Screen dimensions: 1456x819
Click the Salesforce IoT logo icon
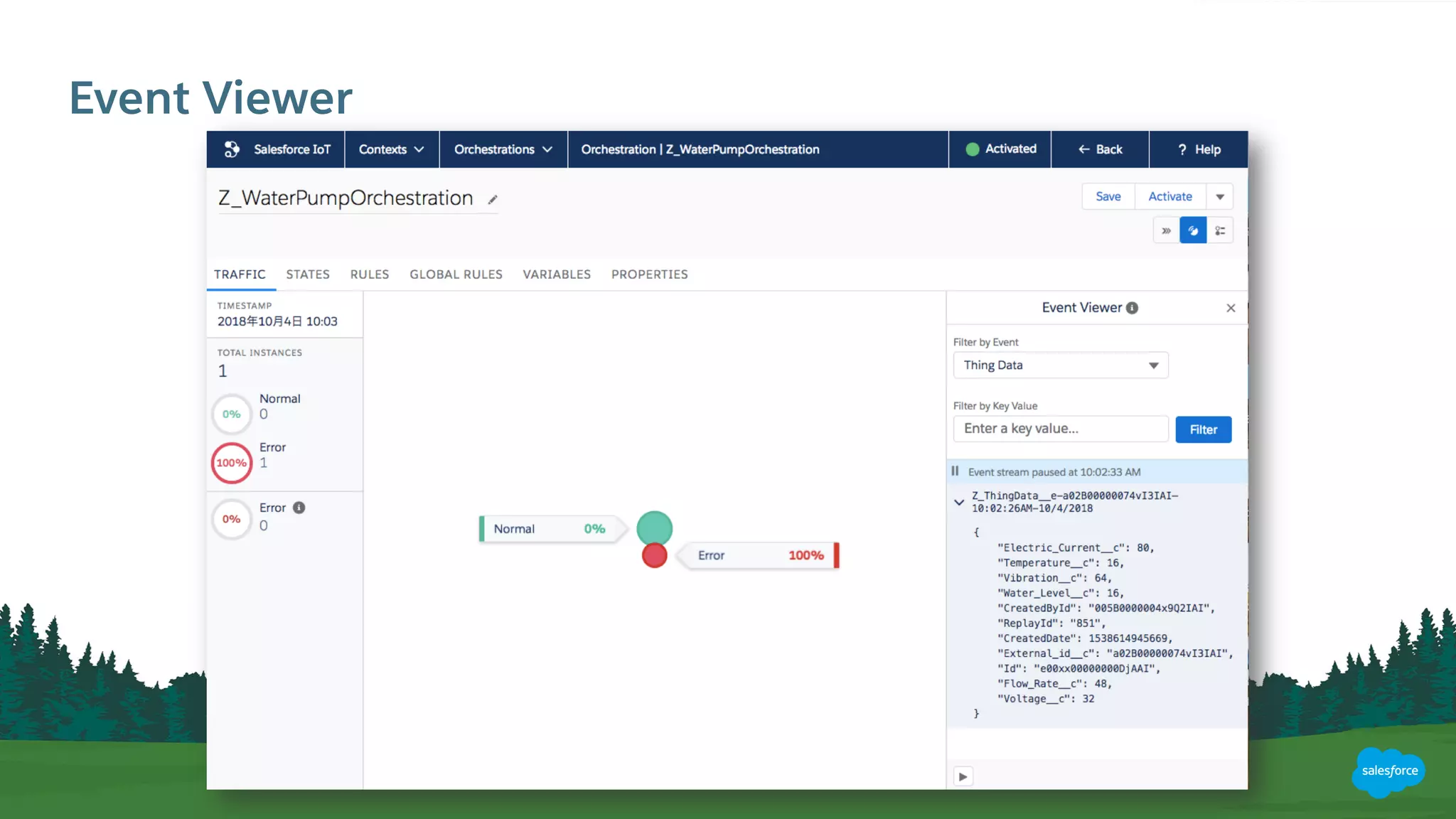pos(232,149)
